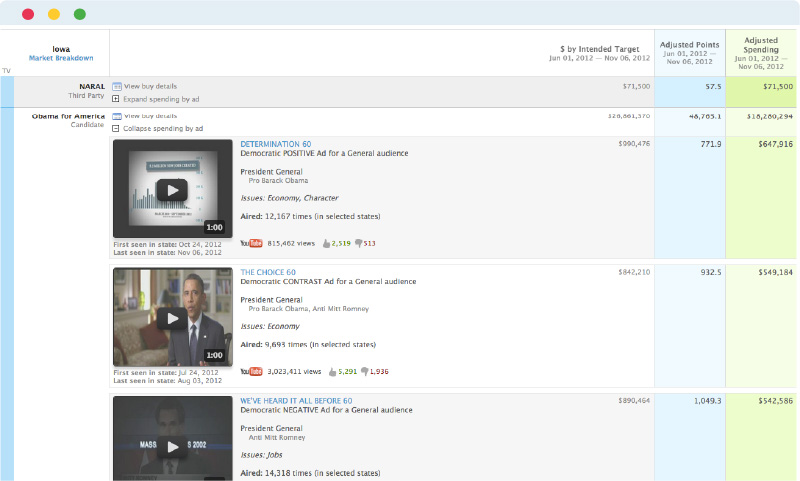The width and height of the screenshot is (800, 481).
Task: Play the DETERMINATION 60 ad video
Action: [x=172, y=190]
